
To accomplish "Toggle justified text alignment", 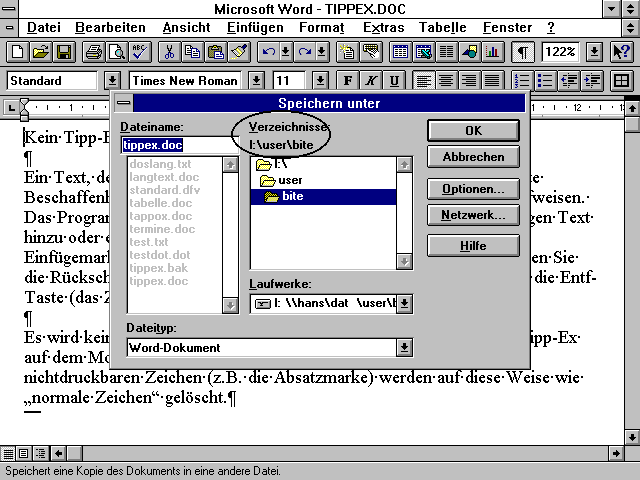I will coord(492,80).
